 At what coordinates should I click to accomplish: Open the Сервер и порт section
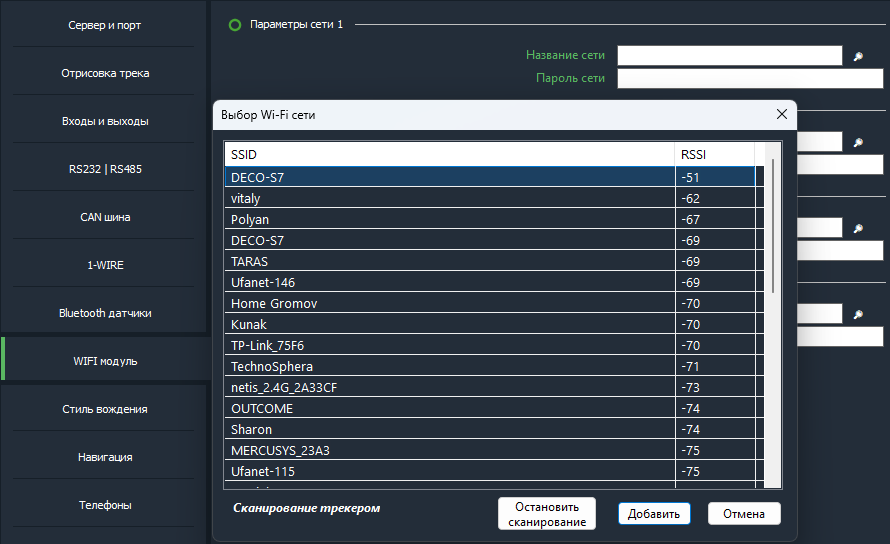105,25
